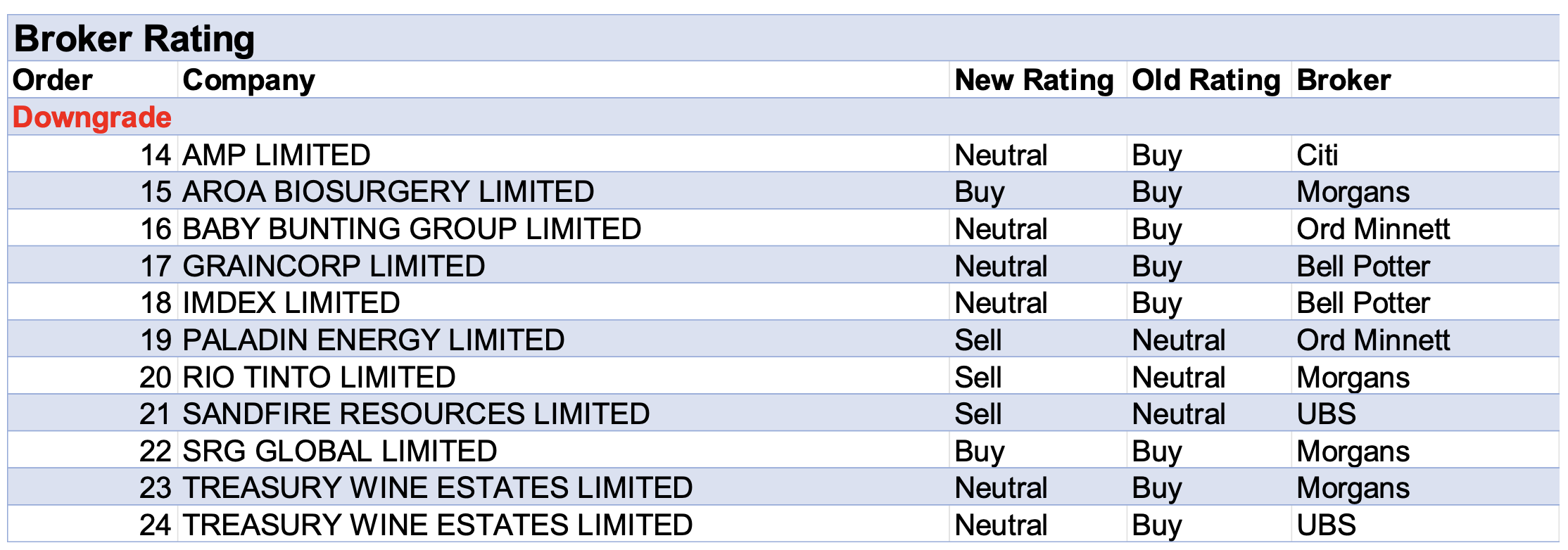Screen dimensions: 1568x550
Task: Click the New Rating column header
Action: coord(1033,80)
